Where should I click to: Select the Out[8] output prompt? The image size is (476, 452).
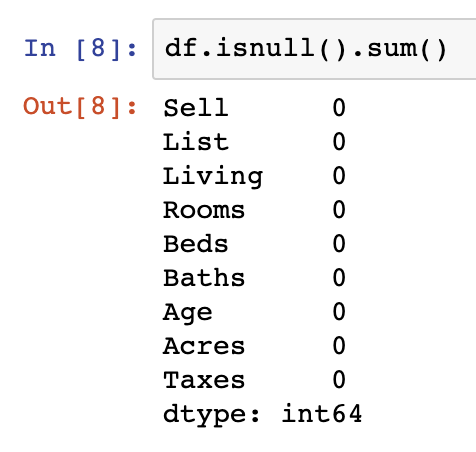80,107
